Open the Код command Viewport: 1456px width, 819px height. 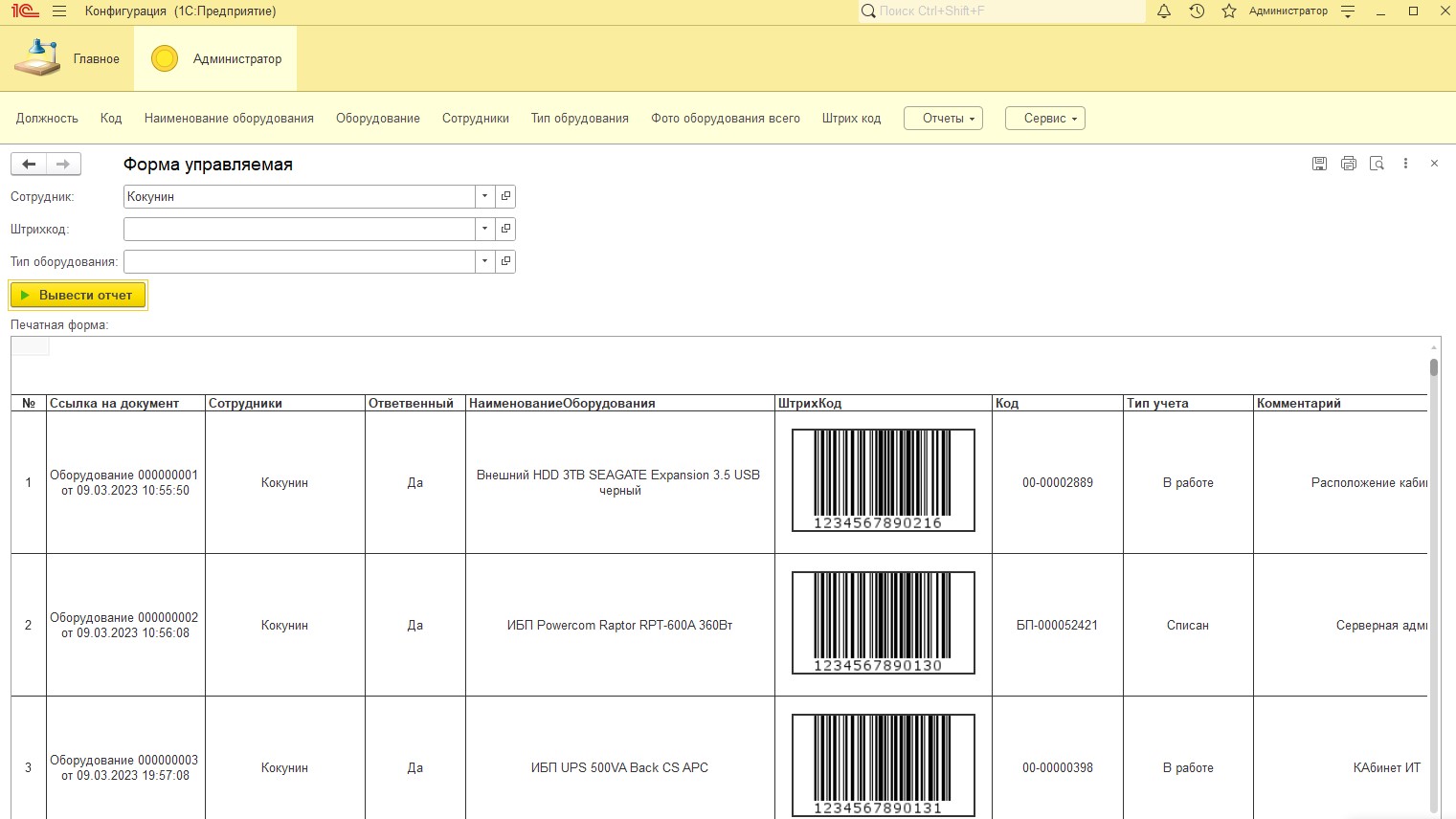coord(111,119)
